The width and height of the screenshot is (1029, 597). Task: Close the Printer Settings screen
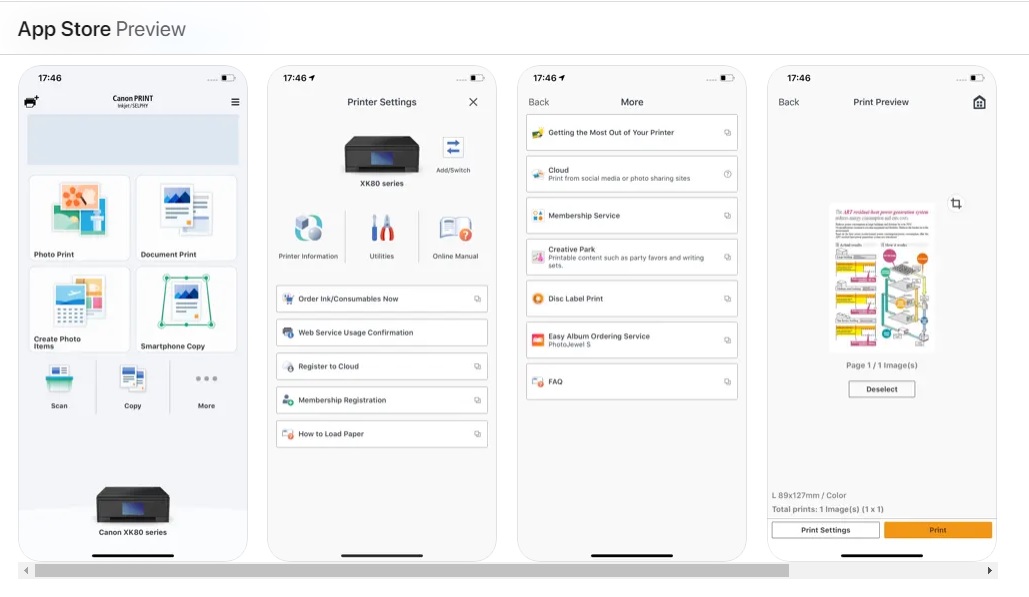tap(473, 102)
